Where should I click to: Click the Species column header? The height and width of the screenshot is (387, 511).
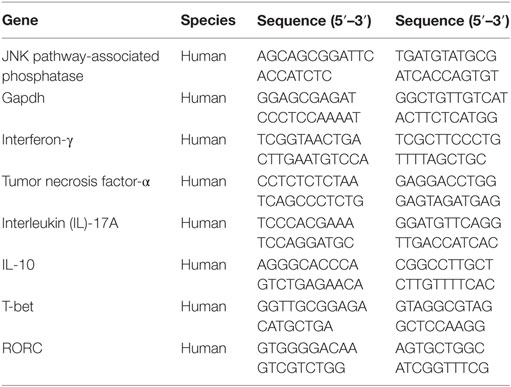[x=208, y=20]
